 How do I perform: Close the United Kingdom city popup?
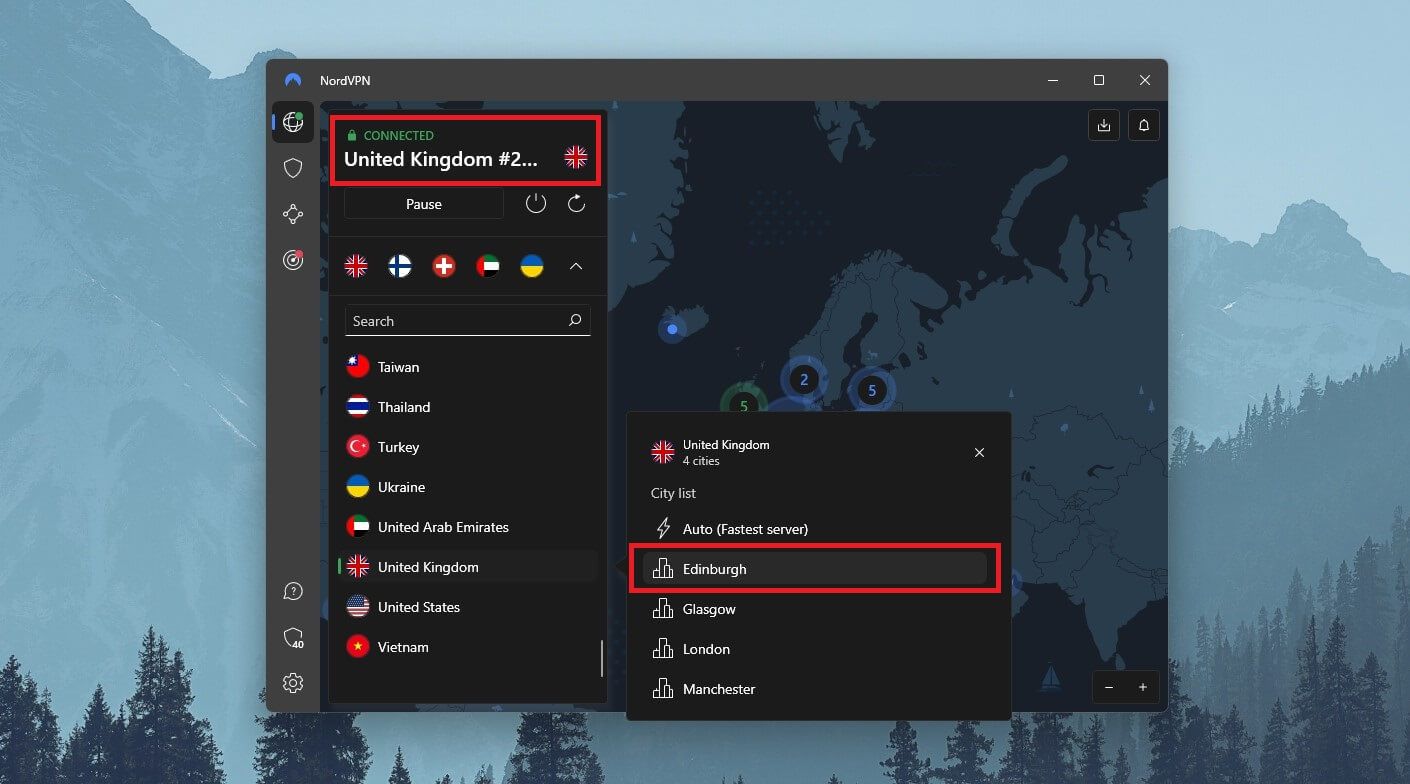pyautogui.click(x=979, y=453)
